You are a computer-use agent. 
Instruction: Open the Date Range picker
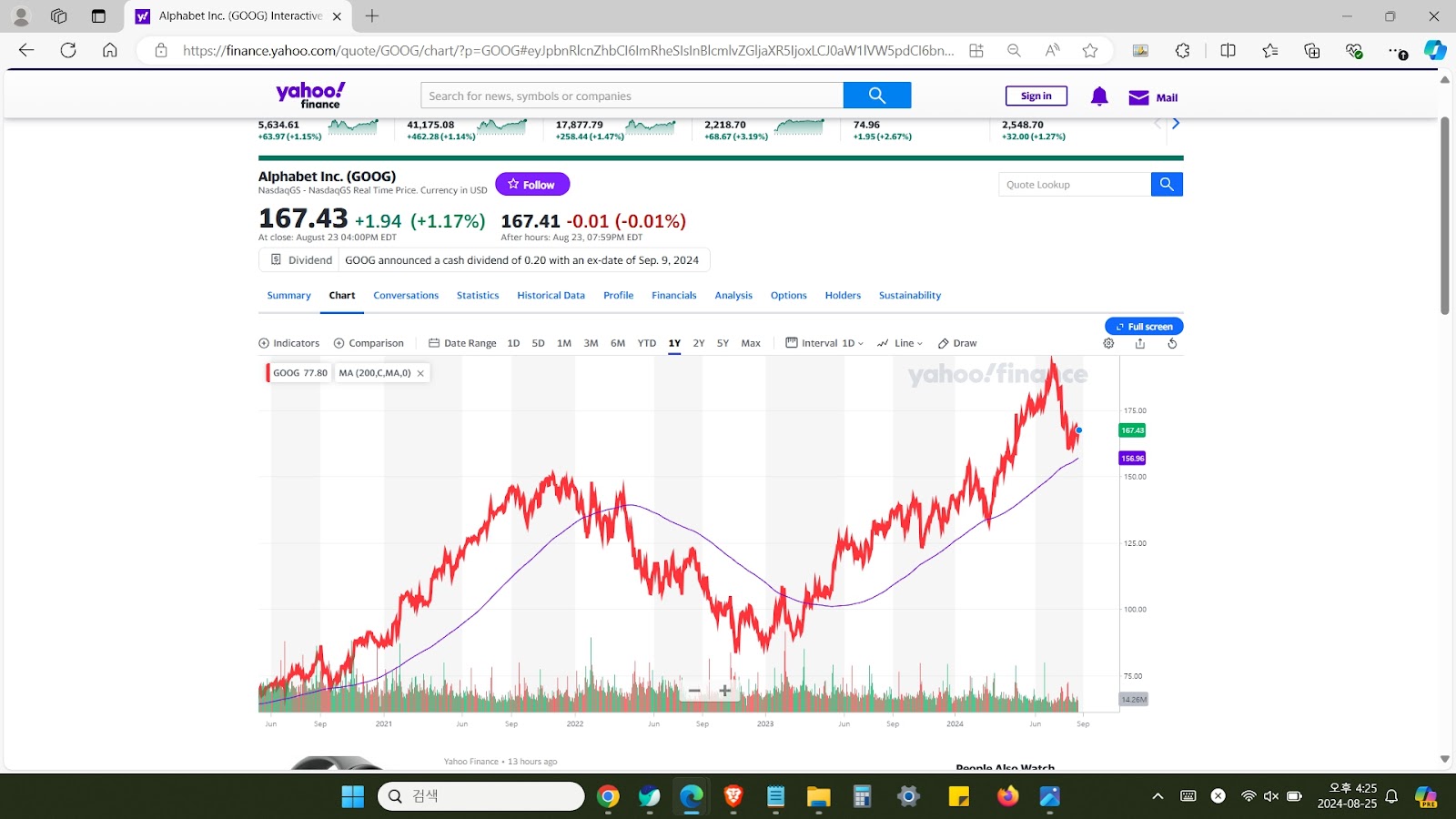[462, 343]
